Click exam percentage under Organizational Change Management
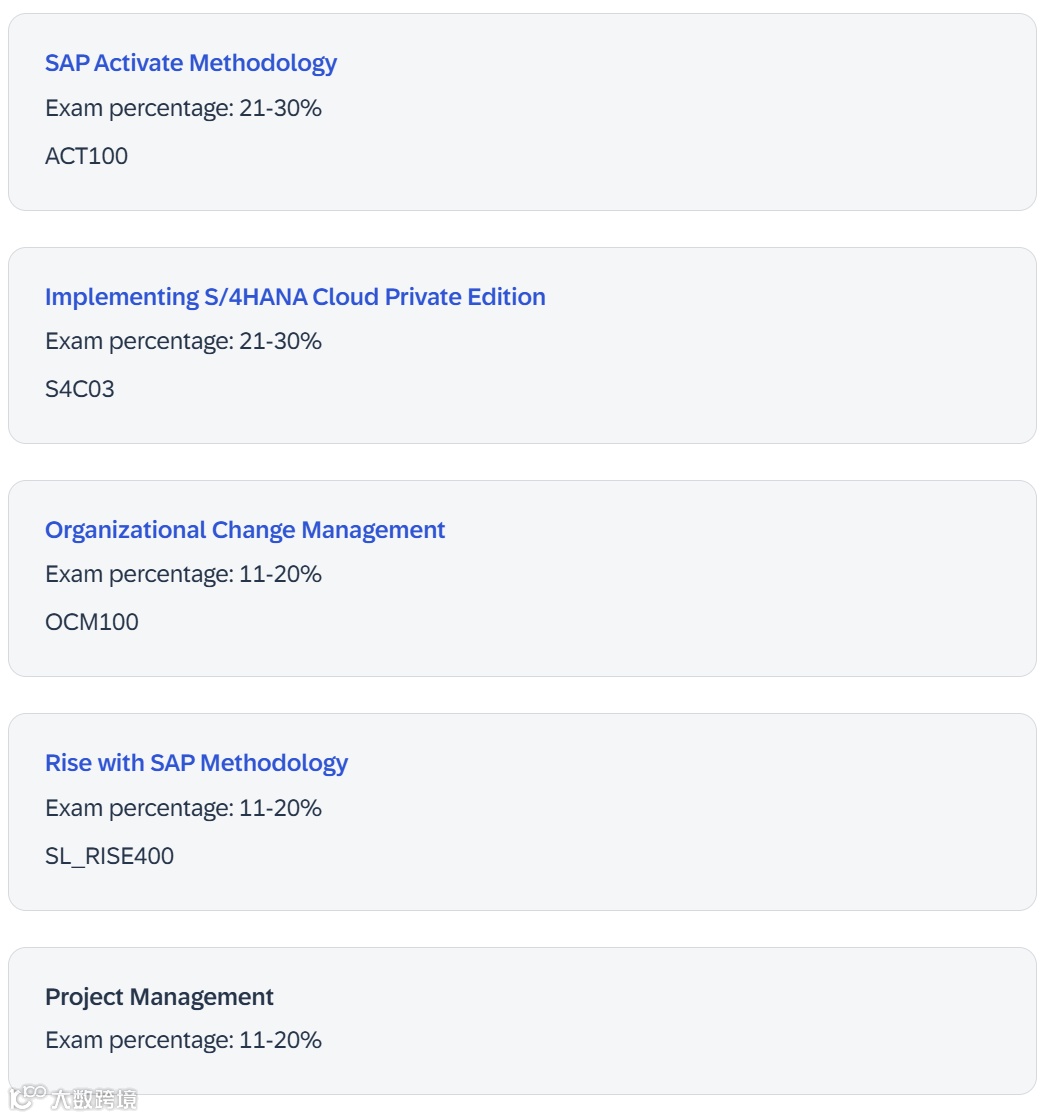The height and width of the screenshot is (1118, 1053). point(183,574)
